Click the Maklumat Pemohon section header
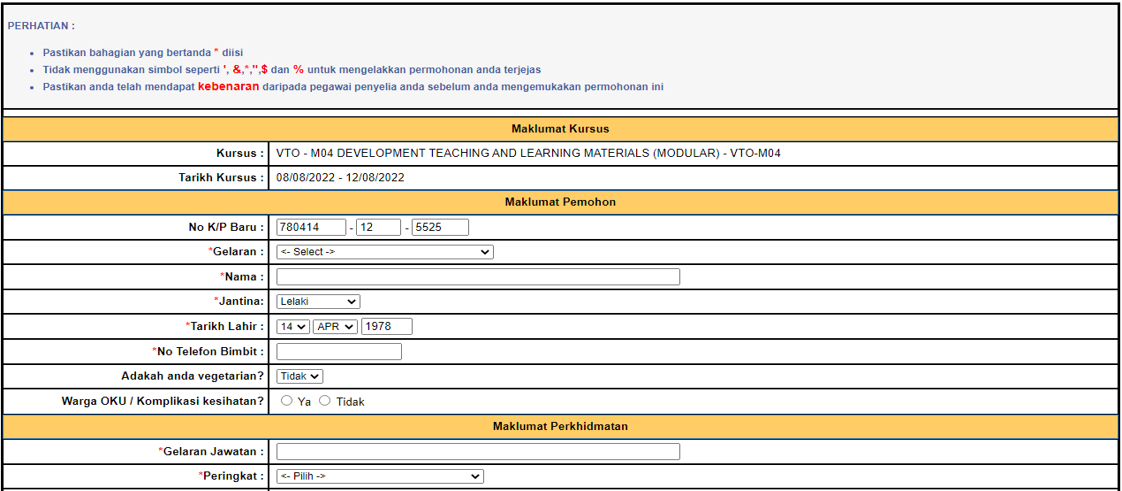Image resolution: width=1122 pixels, height=491 pixels. [x=560, y=202]
